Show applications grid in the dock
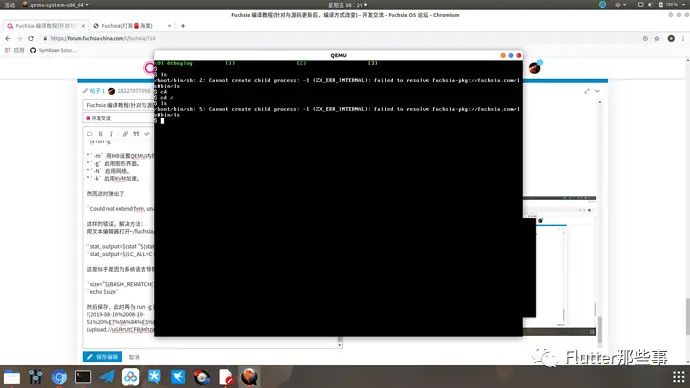The width and height of the screenshot is (690, 388). [x=679, y=377]
